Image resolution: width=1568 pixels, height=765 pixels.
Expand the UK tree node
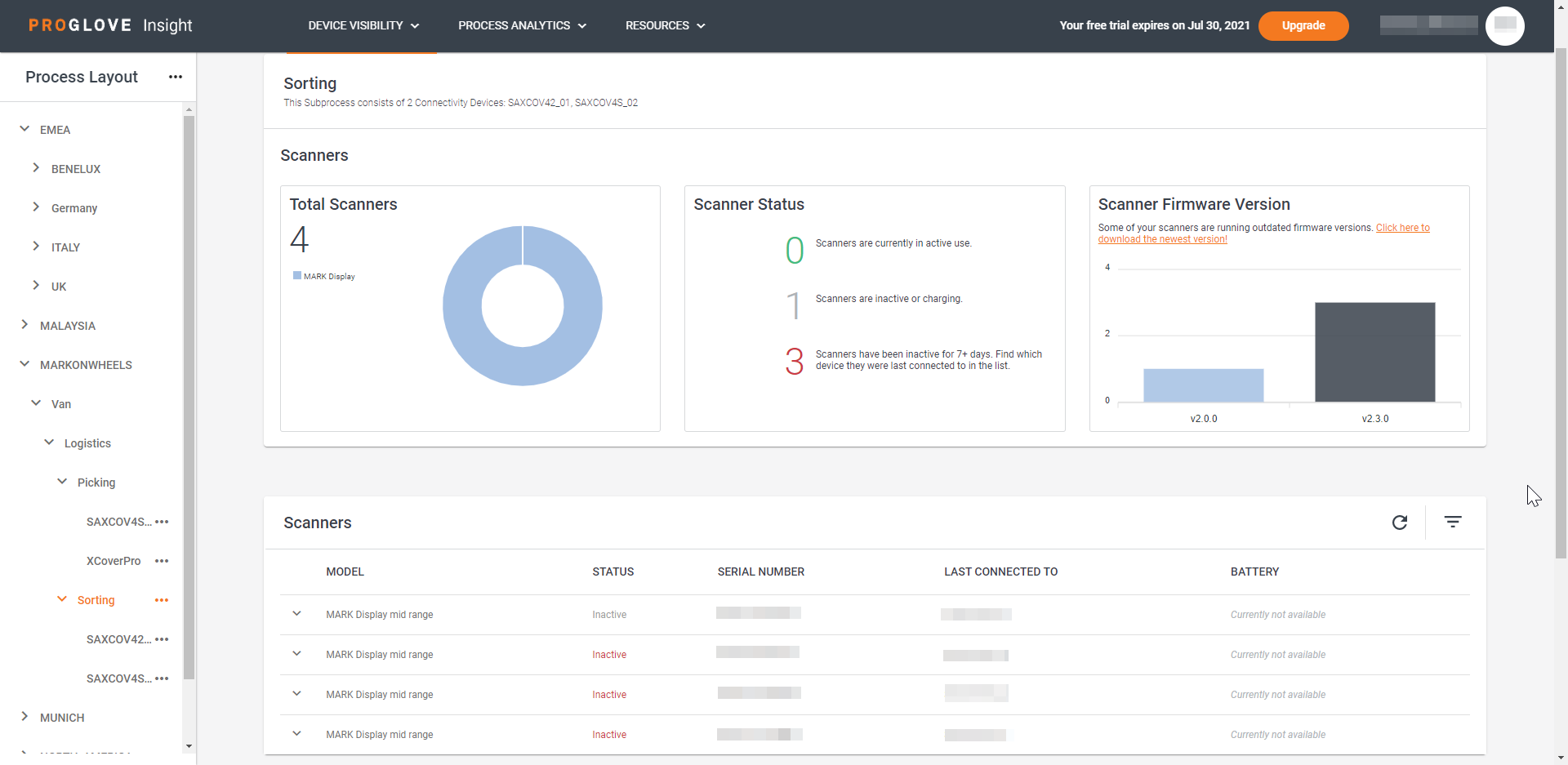point(36,286)
